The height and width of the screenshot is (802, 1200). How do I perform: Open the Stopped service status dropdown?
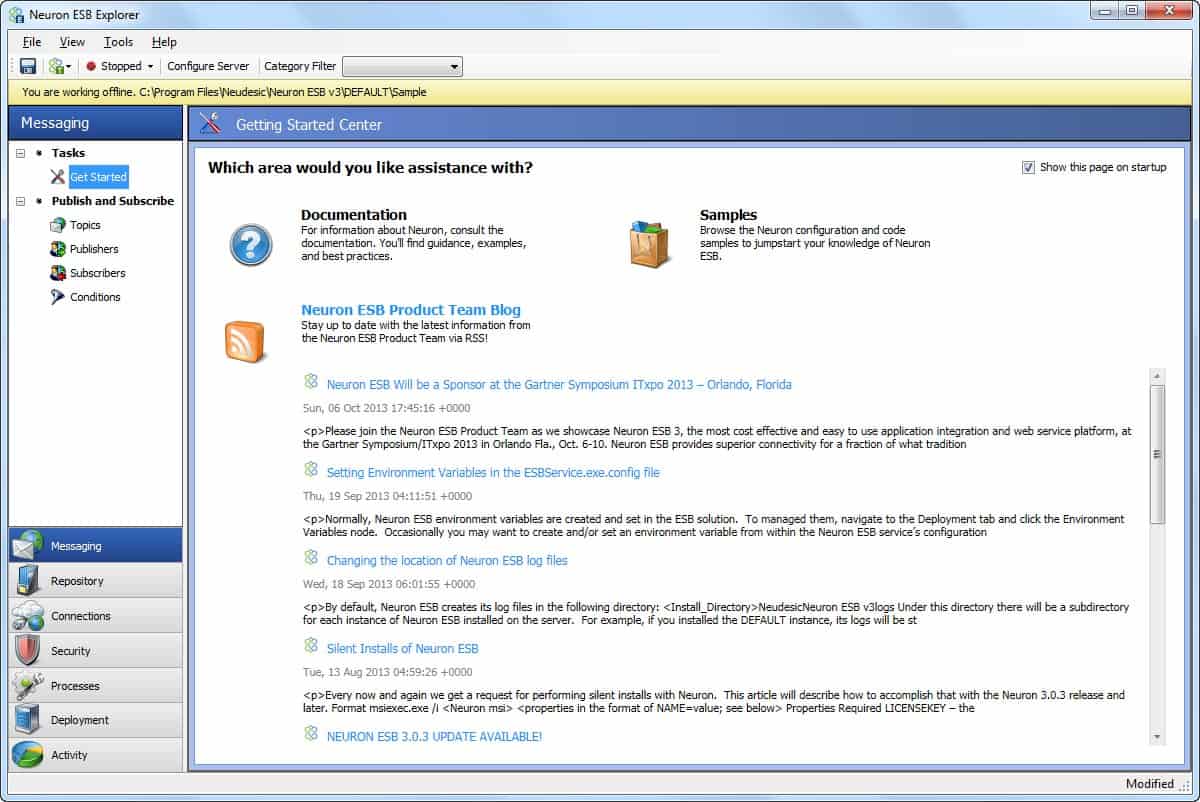120,66
